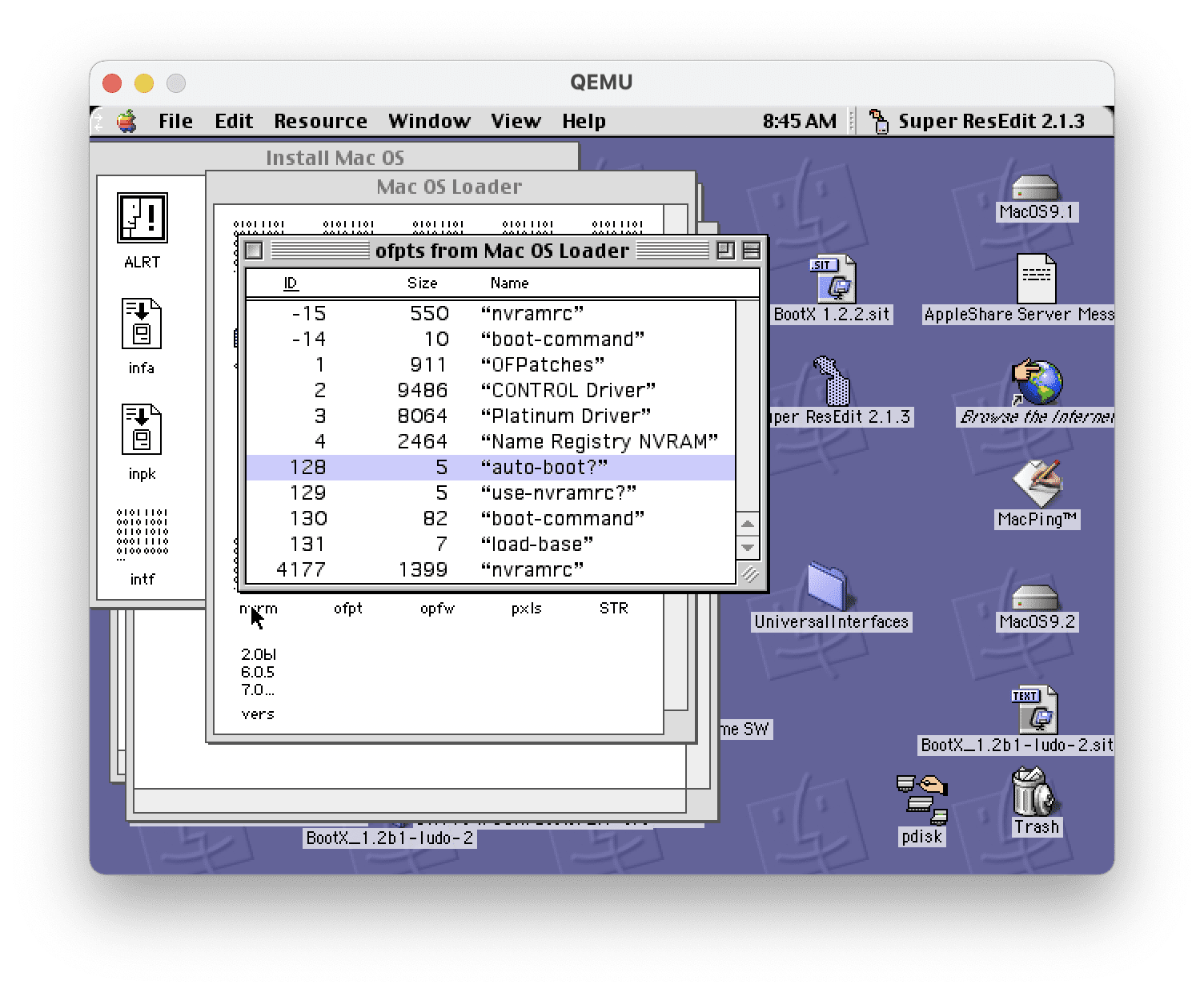Image resolution: width=1204 pixels, height=993 pixels.
Task: Select the pxls resource type label
Action: click(x=526, y=609)
